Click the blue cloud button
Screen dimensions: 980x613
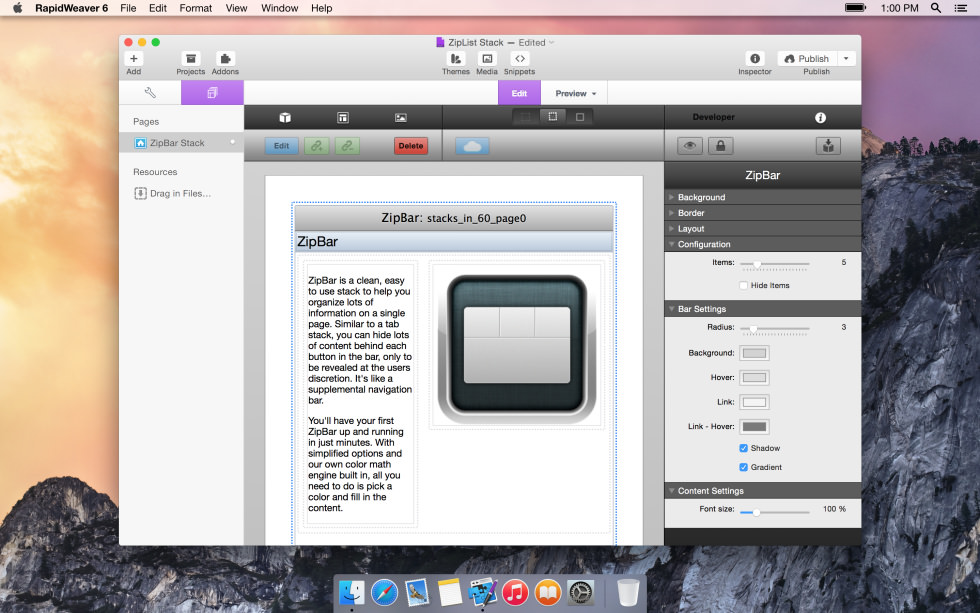click(472, 146)
